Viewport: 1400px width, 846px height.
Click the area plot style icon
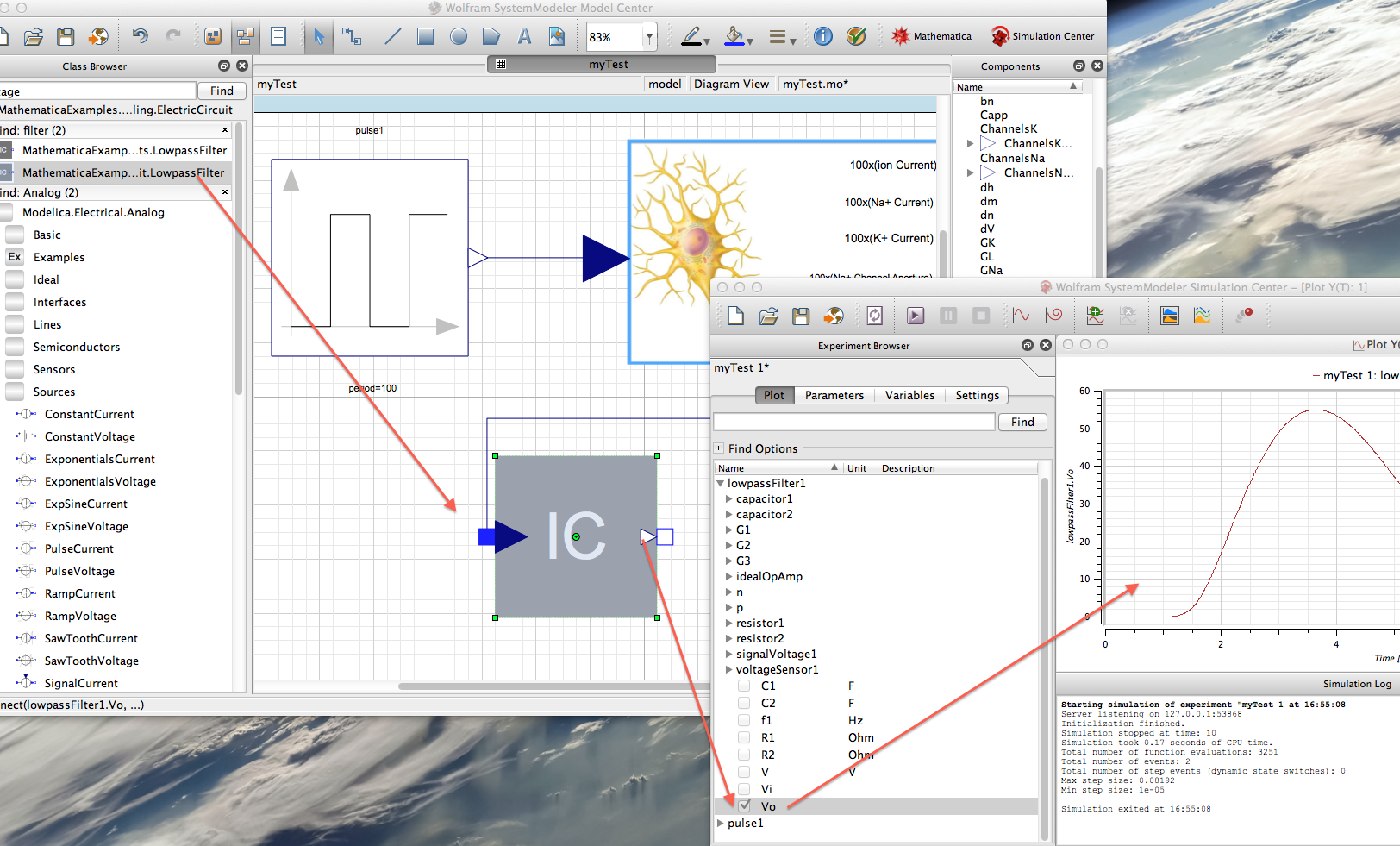1169,316
